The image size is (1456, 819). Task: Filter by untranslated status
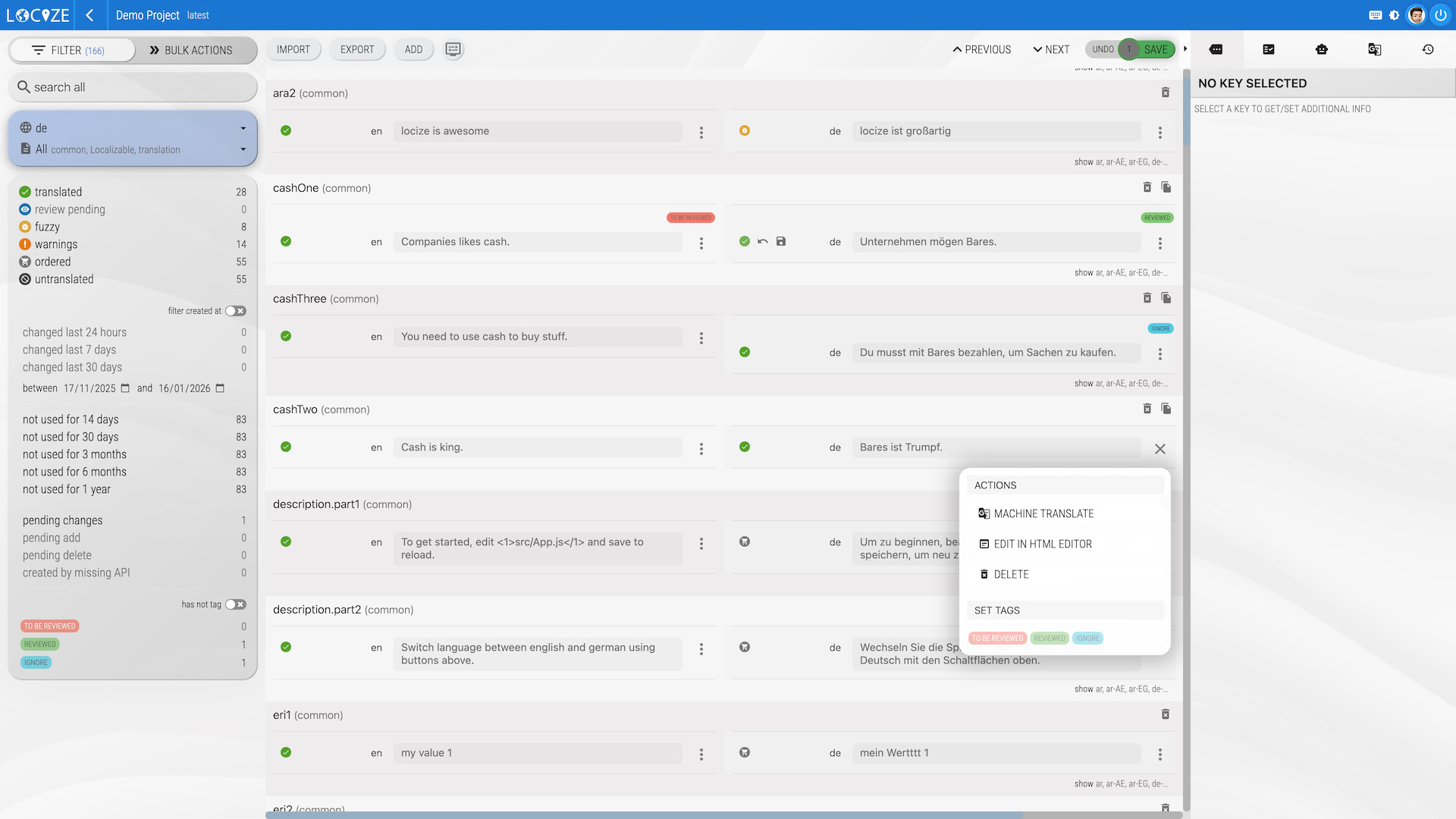pos(64,279)
